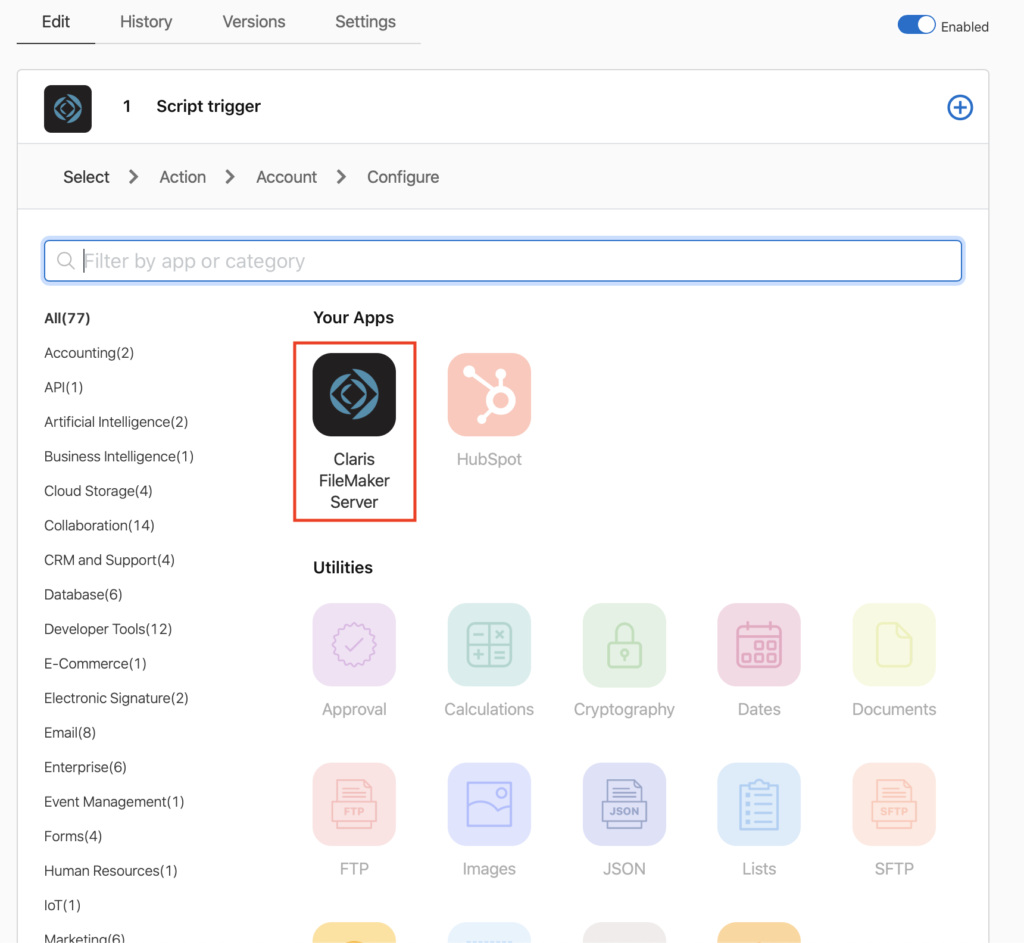
Task: Click the blue plus add-step button
Action: tap(960, 108)
